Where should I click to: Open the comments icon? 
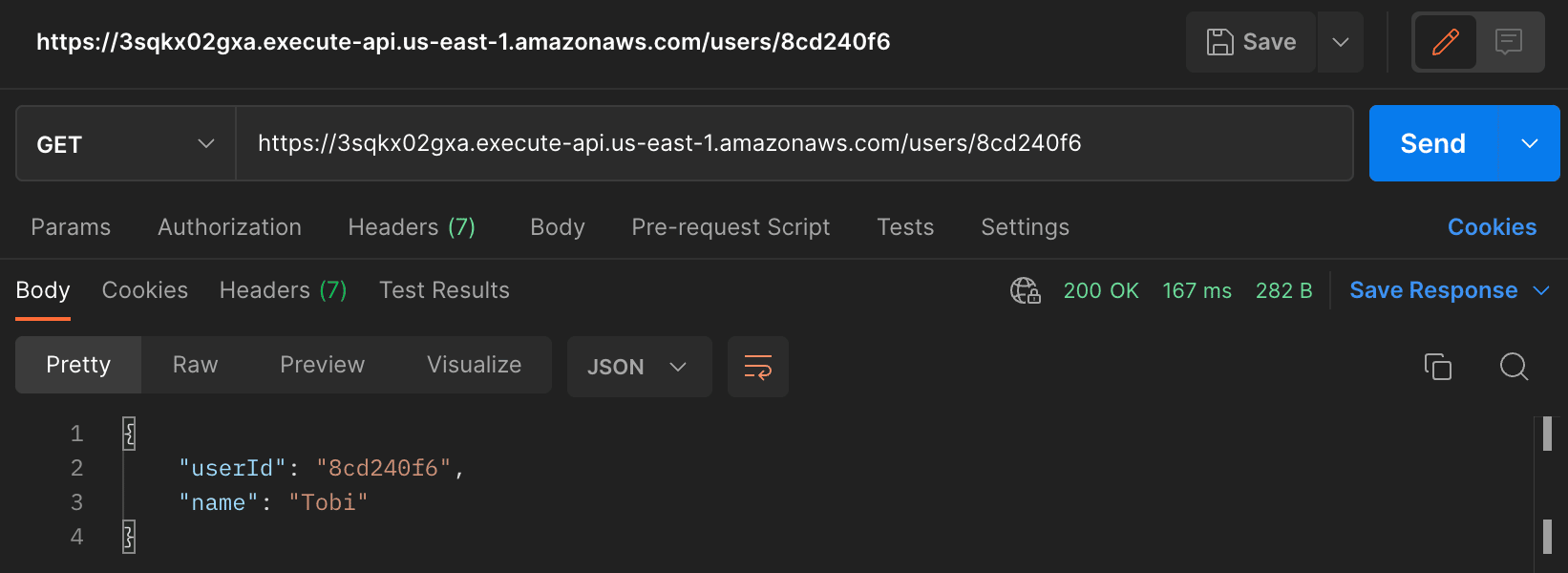point(1509,42)
